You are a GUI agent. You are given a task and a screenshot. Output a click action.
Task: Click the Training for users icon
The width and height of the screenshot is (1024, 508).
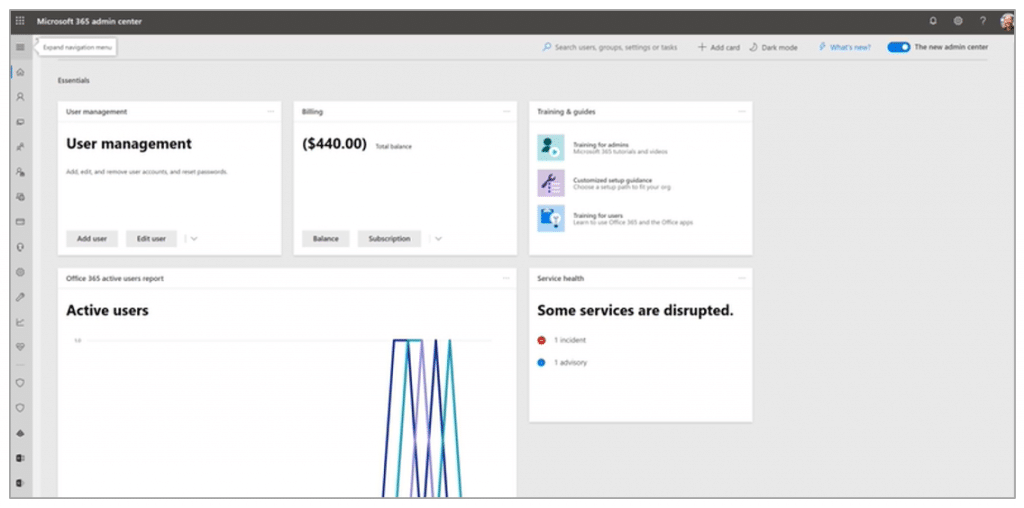click(x=551, y=218)
